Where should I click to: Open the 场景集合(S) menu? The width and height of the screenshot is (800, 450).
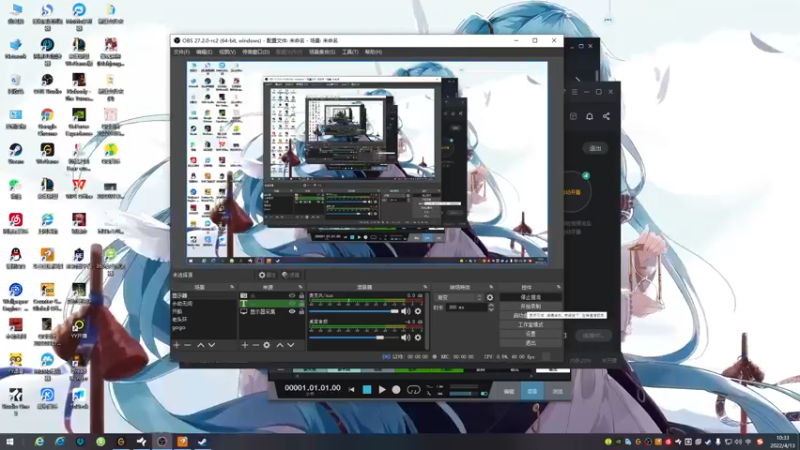click(322, 52)
